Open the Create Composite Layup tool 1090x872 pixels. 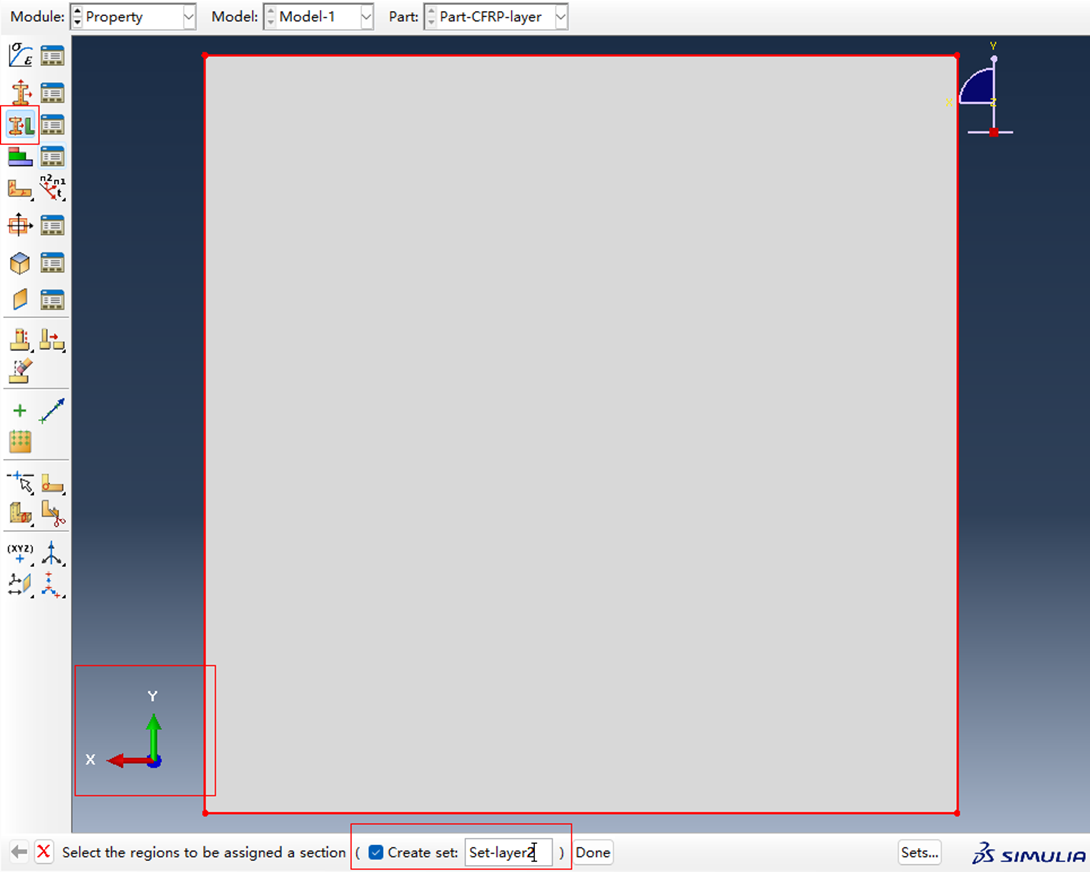20,156
